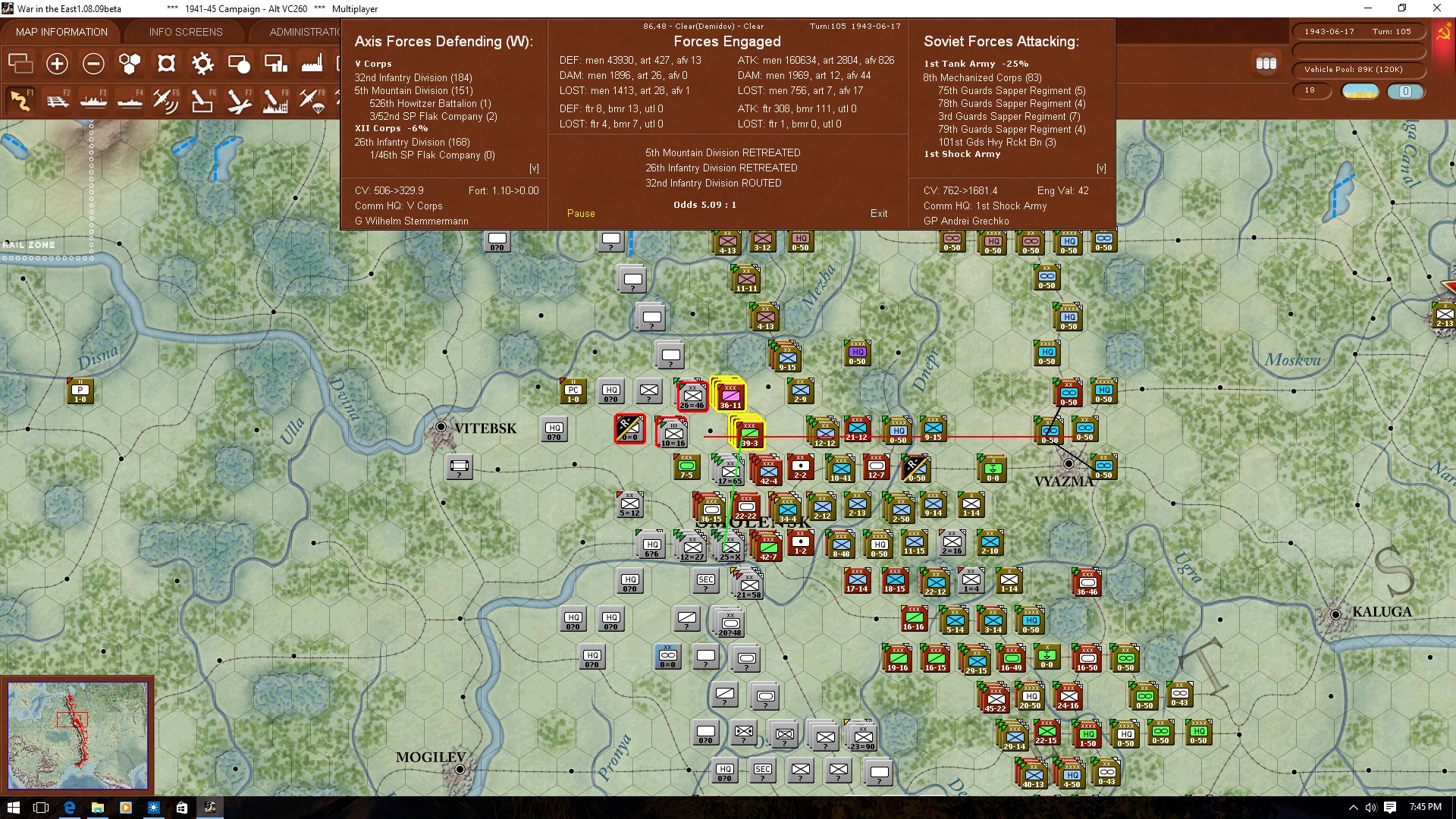1456x819 pixels.
Task: Click the Kaluga city marker
Action: pos(1335,614)
